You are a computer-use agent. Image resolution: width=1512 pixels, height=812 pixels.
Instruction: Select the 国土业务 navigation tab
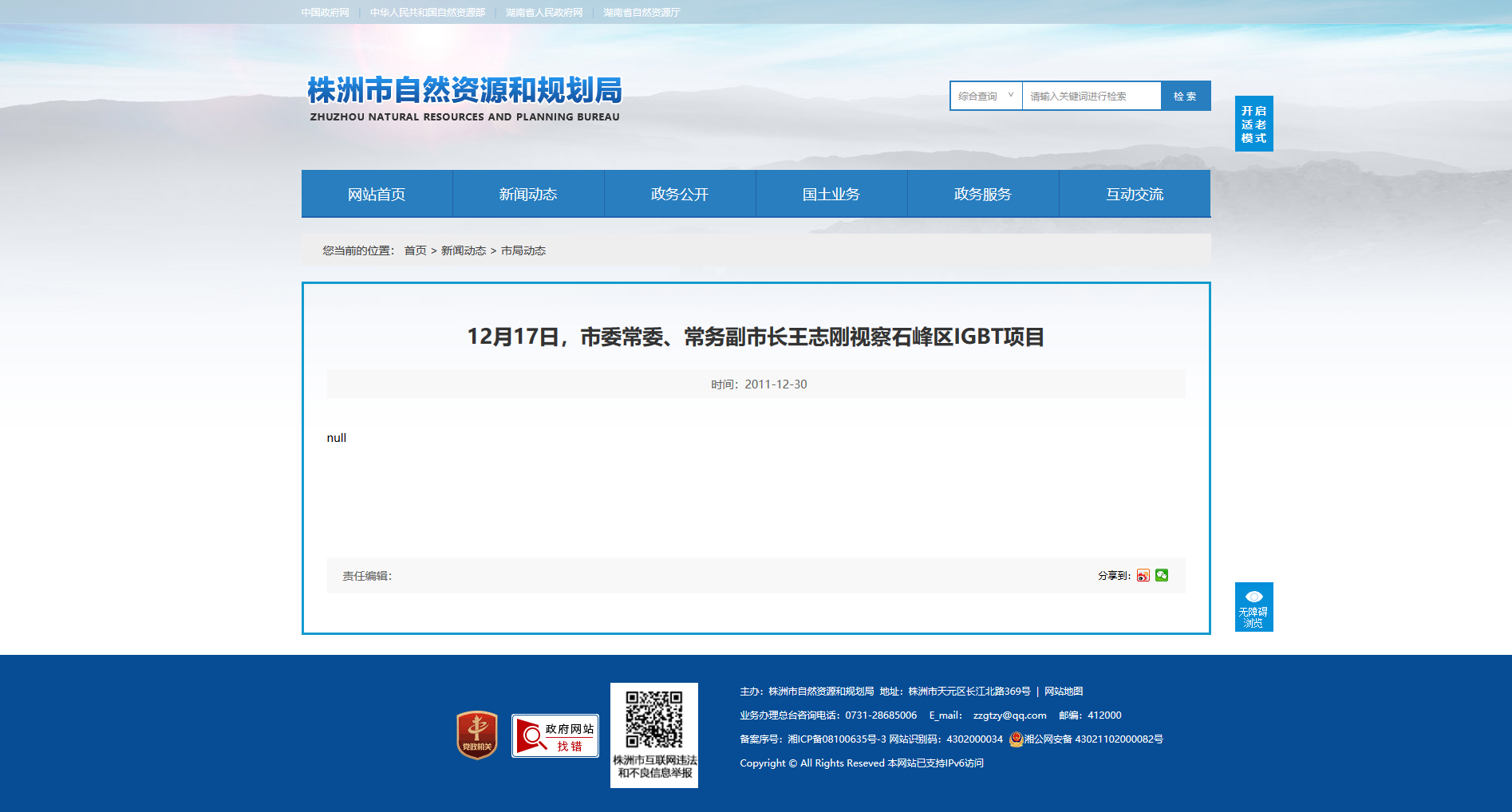(831, 194)
